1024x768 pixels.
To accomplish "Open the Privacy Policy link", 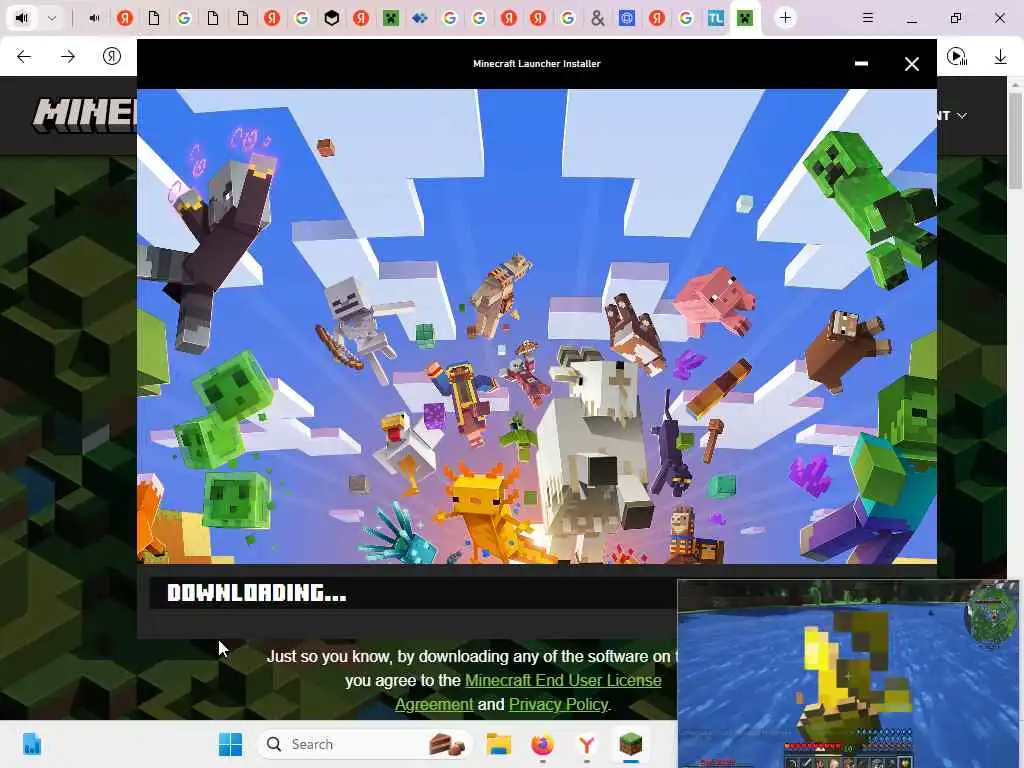I will point(558,705).
